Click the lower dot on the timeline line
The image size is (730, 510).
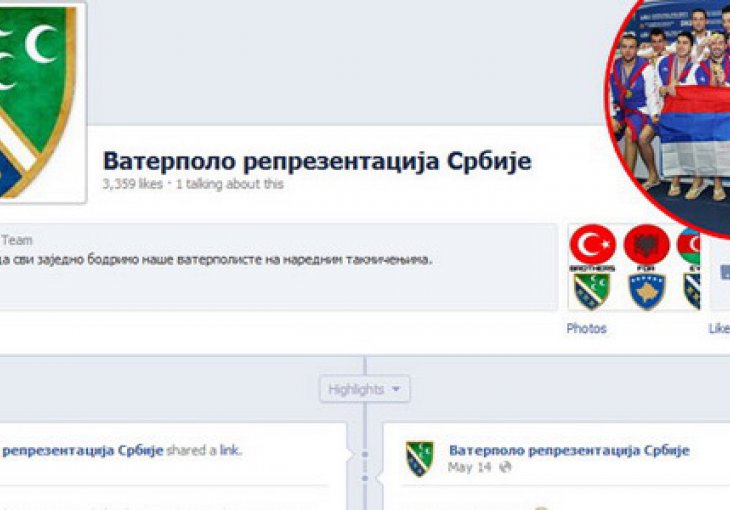point(365,478)
